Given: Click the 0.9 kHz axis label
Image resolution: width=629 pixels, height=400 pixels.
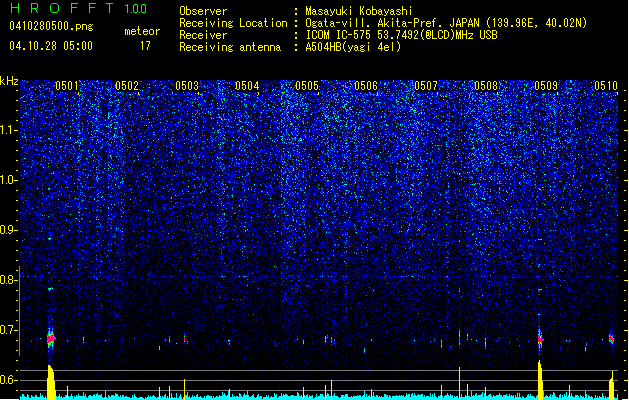Looking at the screenshot, I should click(8, 230).
